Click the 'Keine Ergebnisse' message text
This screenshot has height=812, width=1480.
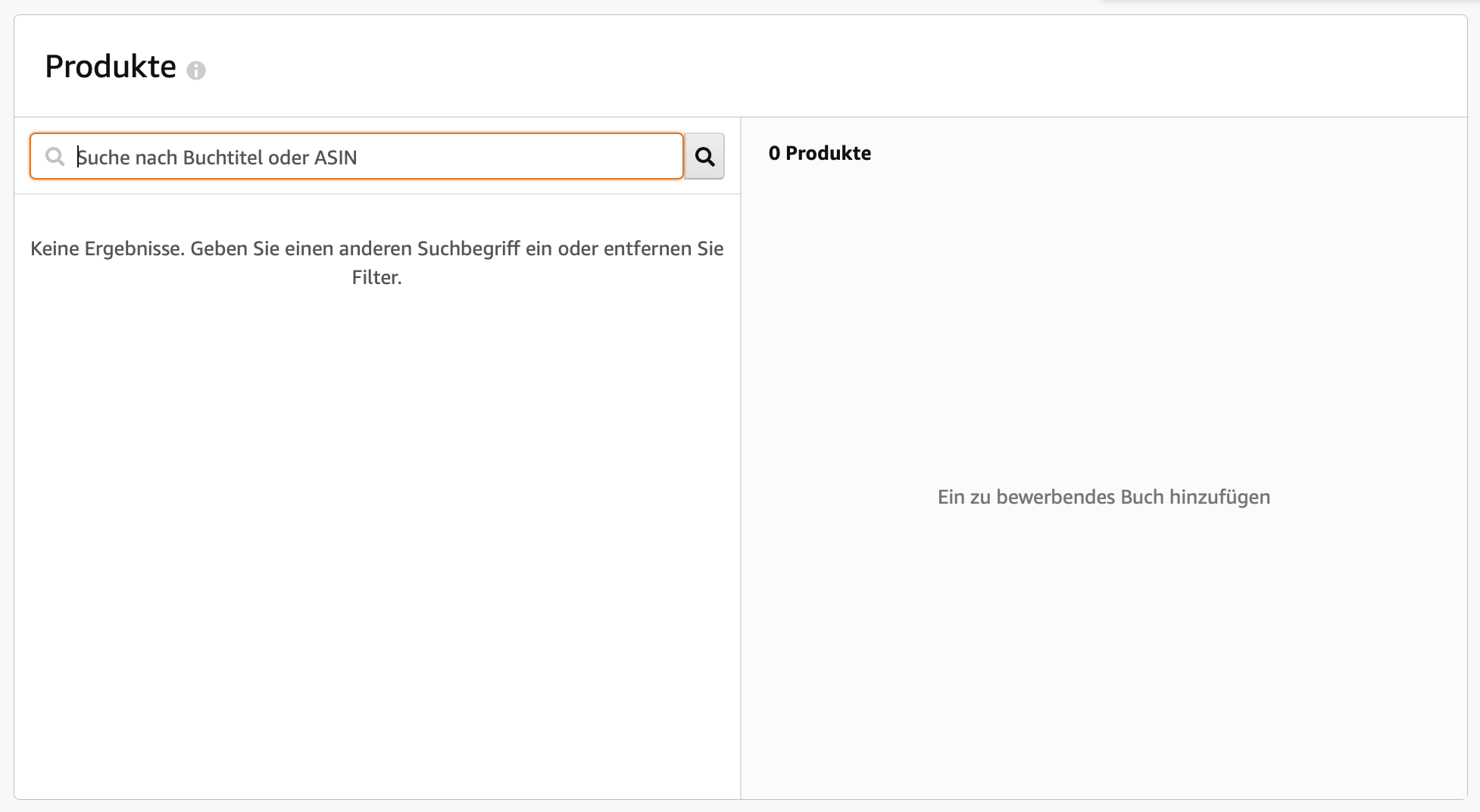click(376, 262)
